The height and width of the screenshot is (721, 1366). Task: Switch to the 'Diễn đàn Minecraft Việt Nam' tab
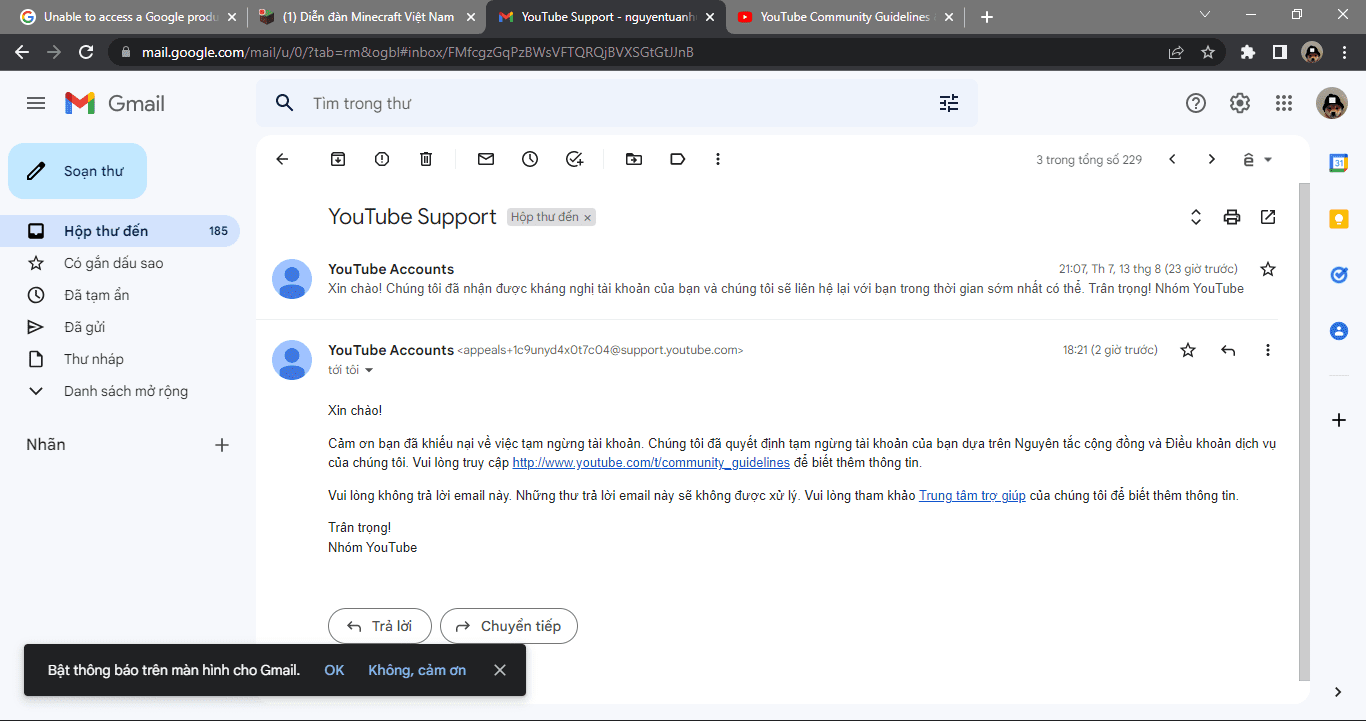click(367, 17)
